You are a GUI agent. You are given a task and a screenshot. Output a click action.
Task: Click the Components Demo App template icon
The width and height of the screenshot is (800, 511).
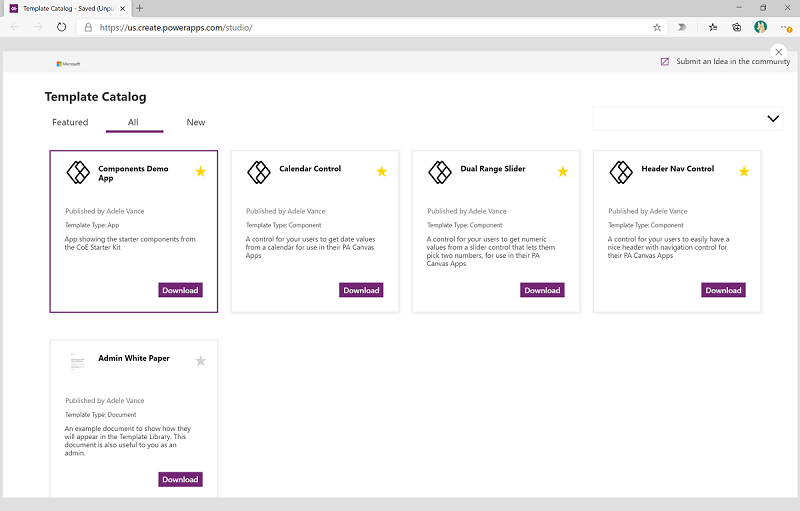(78, 172)
